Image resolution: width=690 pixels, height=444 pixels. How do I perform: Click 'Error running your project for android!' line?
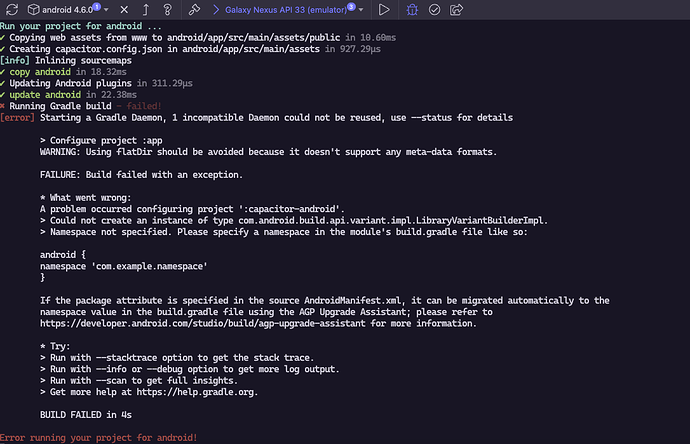(99, 438)
